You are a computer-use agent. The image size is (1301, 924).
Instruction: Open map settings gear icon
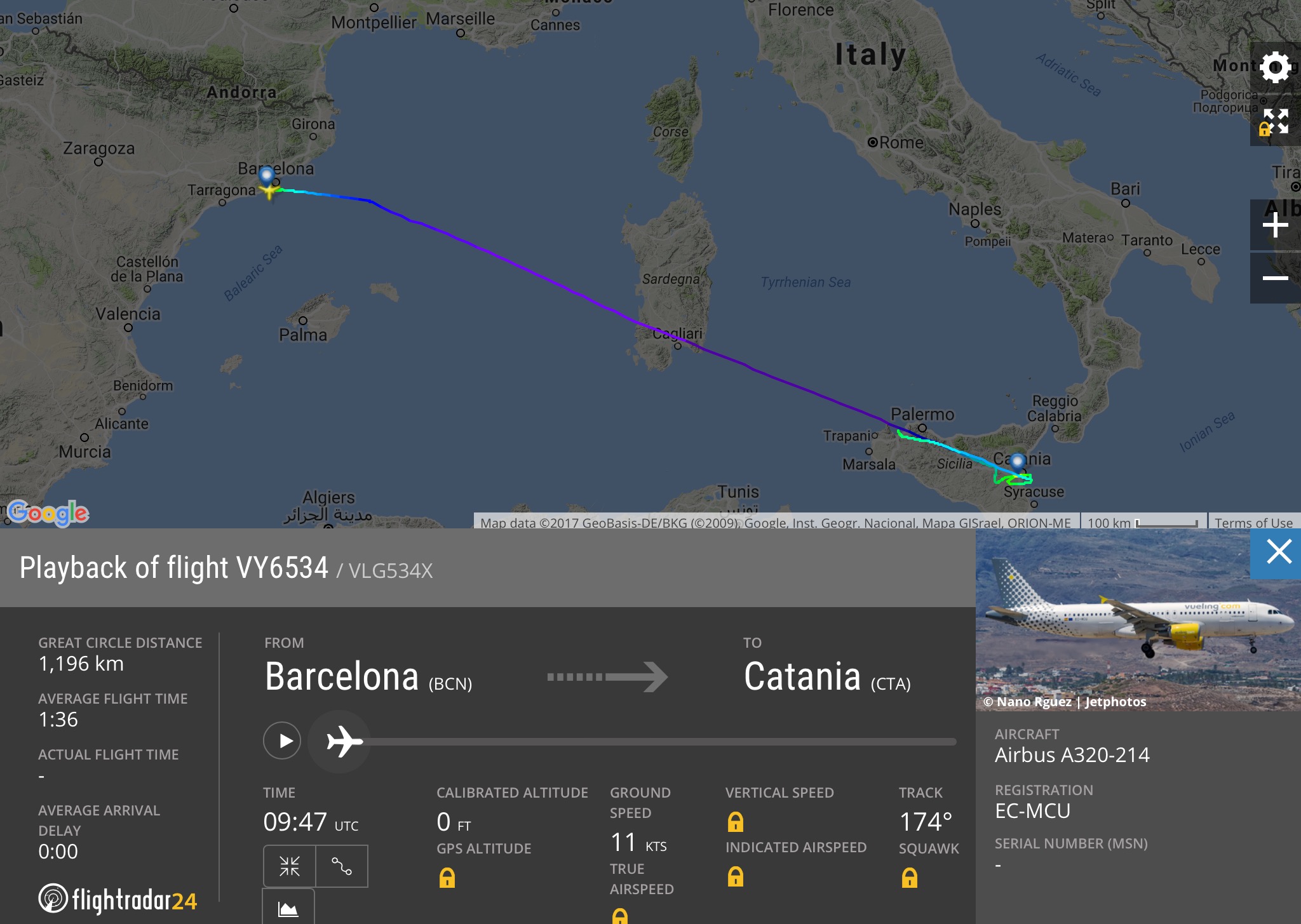pyautogui.click(x=1275, y=67)
